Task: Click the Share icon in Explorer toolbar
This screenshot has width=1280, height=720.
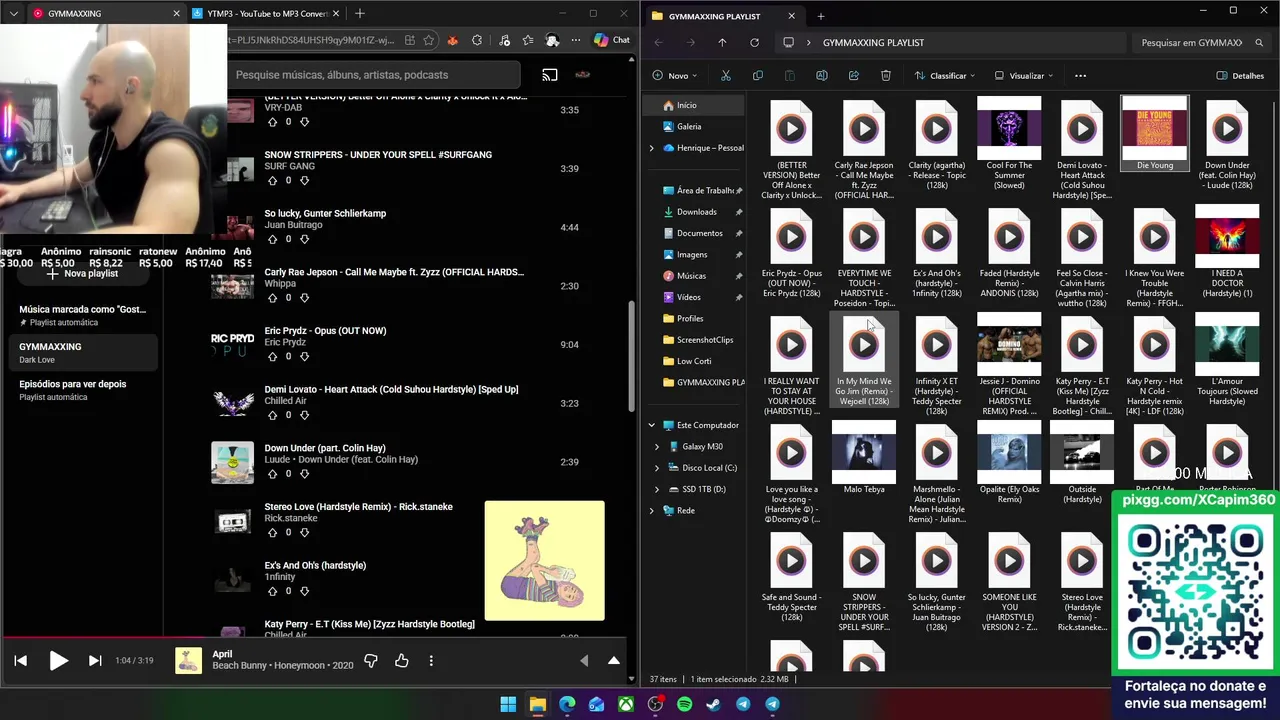Action: [854, 75]
